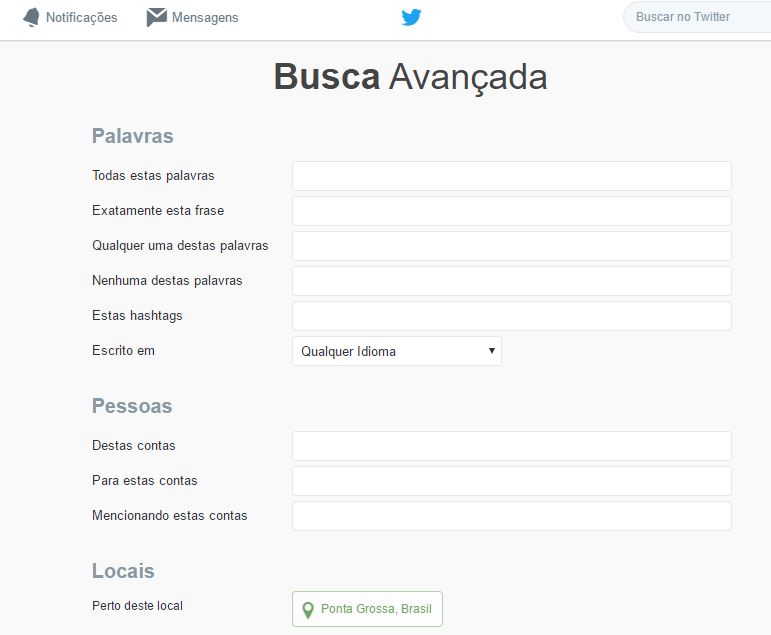Click the location pin icon
This screenshot has width=771, height=635.
coord(308,610)
